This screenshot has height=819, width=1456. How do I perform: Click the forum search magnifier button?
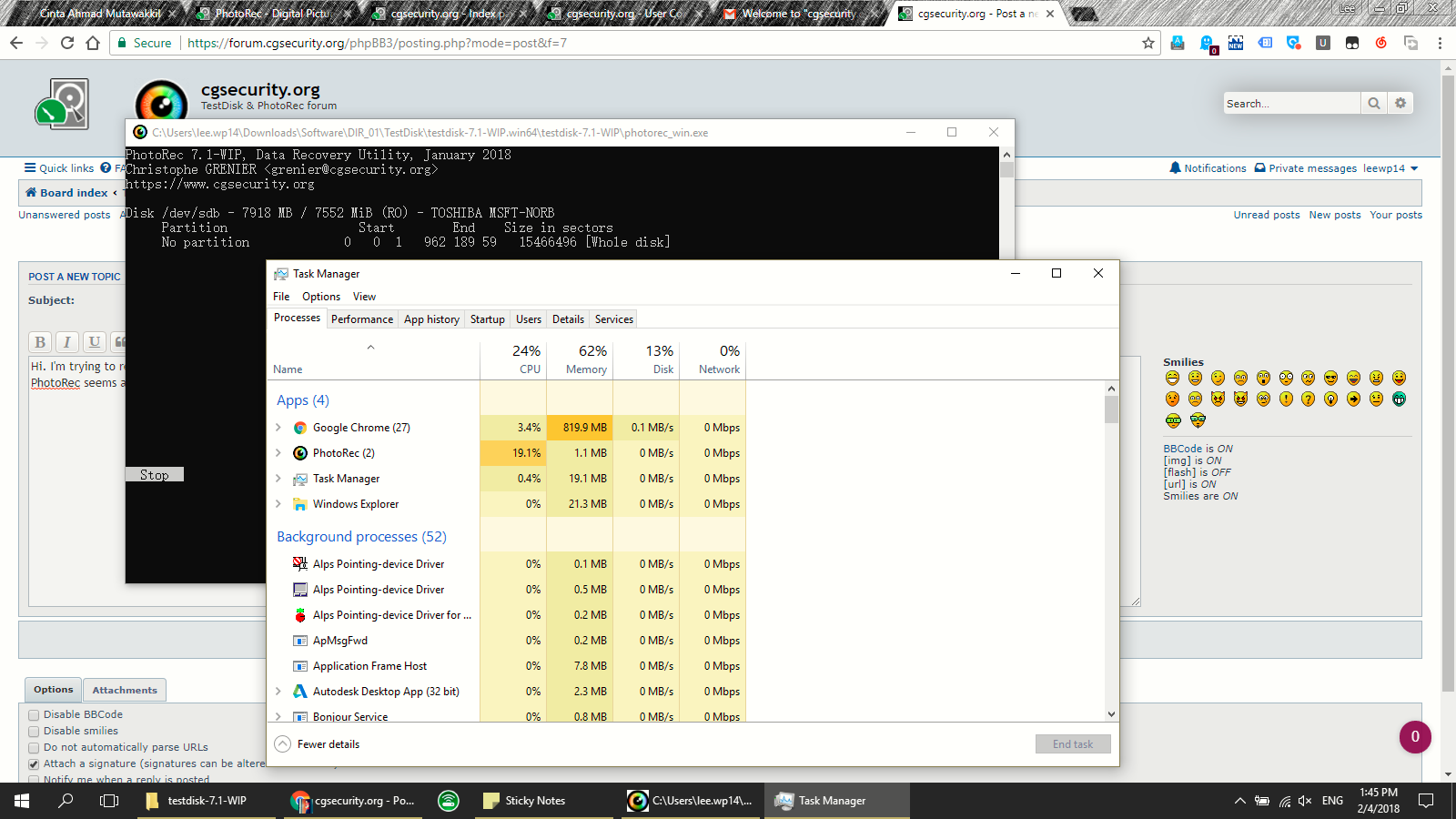pyautogui.click(x=1374, y=103)
